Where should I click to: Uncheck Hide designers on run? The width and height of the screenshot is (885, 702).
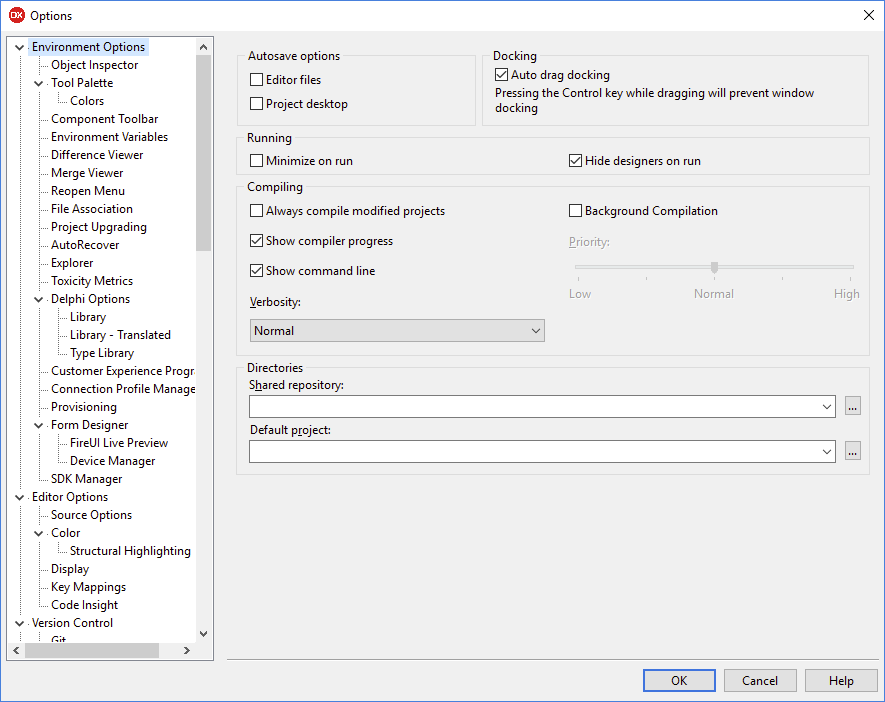575,161
